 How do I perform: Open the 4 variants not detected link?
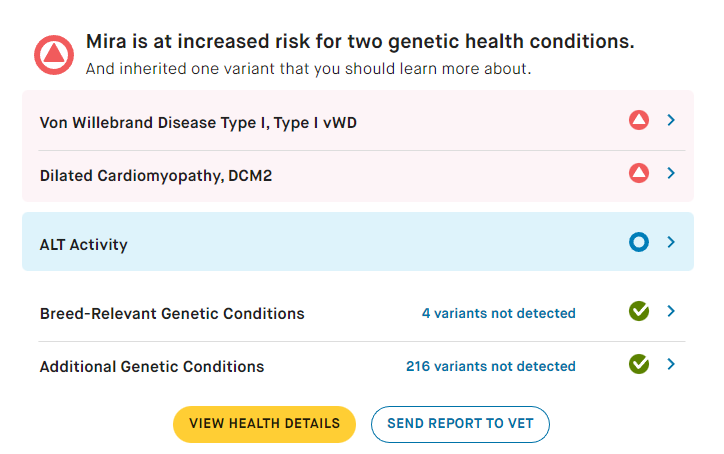(498, 313)
